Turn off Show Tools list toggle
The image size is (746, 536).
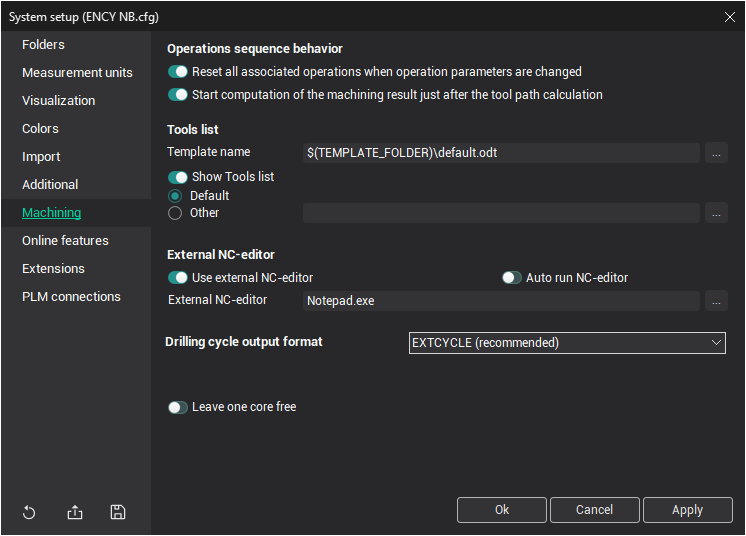[x=178, y=177]
